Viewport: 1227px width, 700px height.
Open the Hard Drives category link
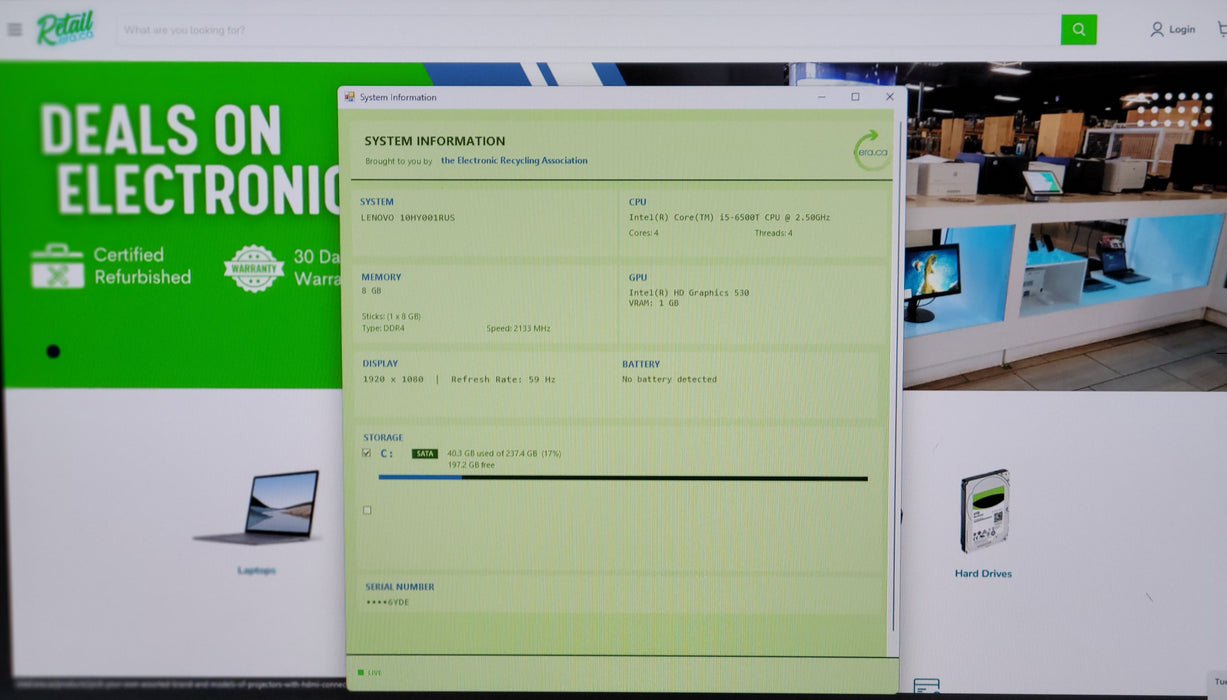[983, 574]
